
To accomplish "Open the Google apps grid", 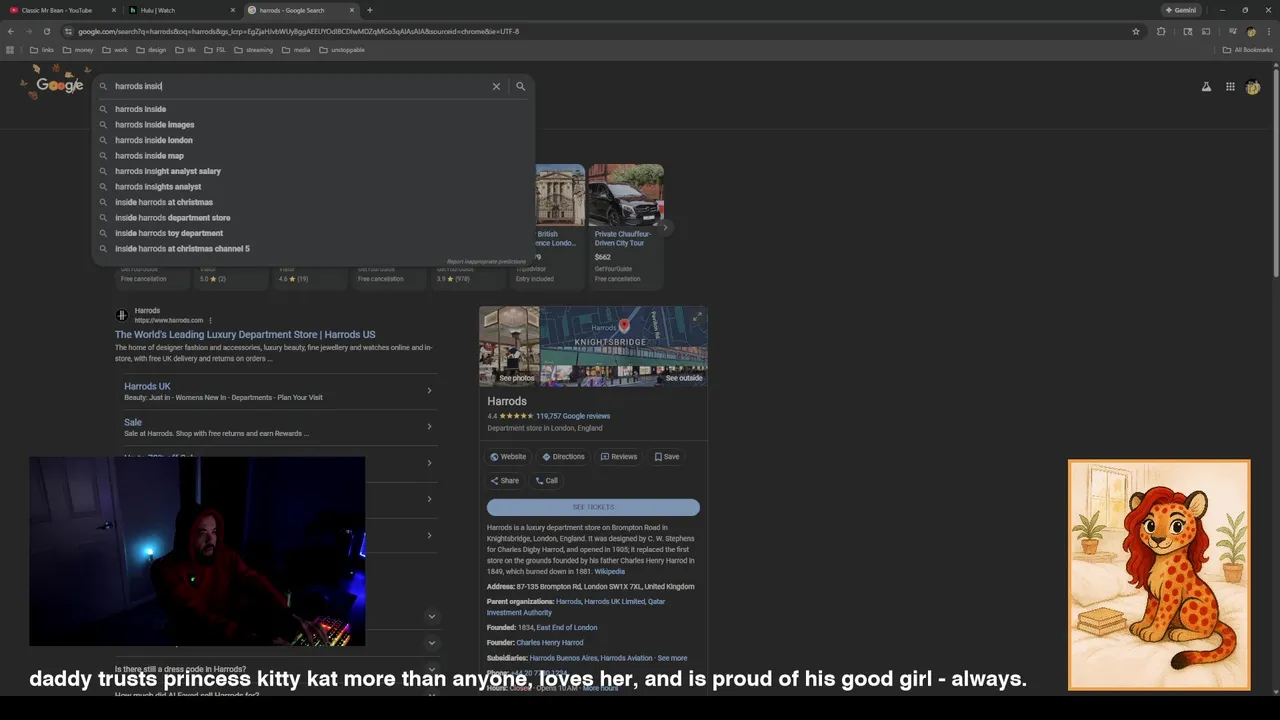I will point(1230,87).
